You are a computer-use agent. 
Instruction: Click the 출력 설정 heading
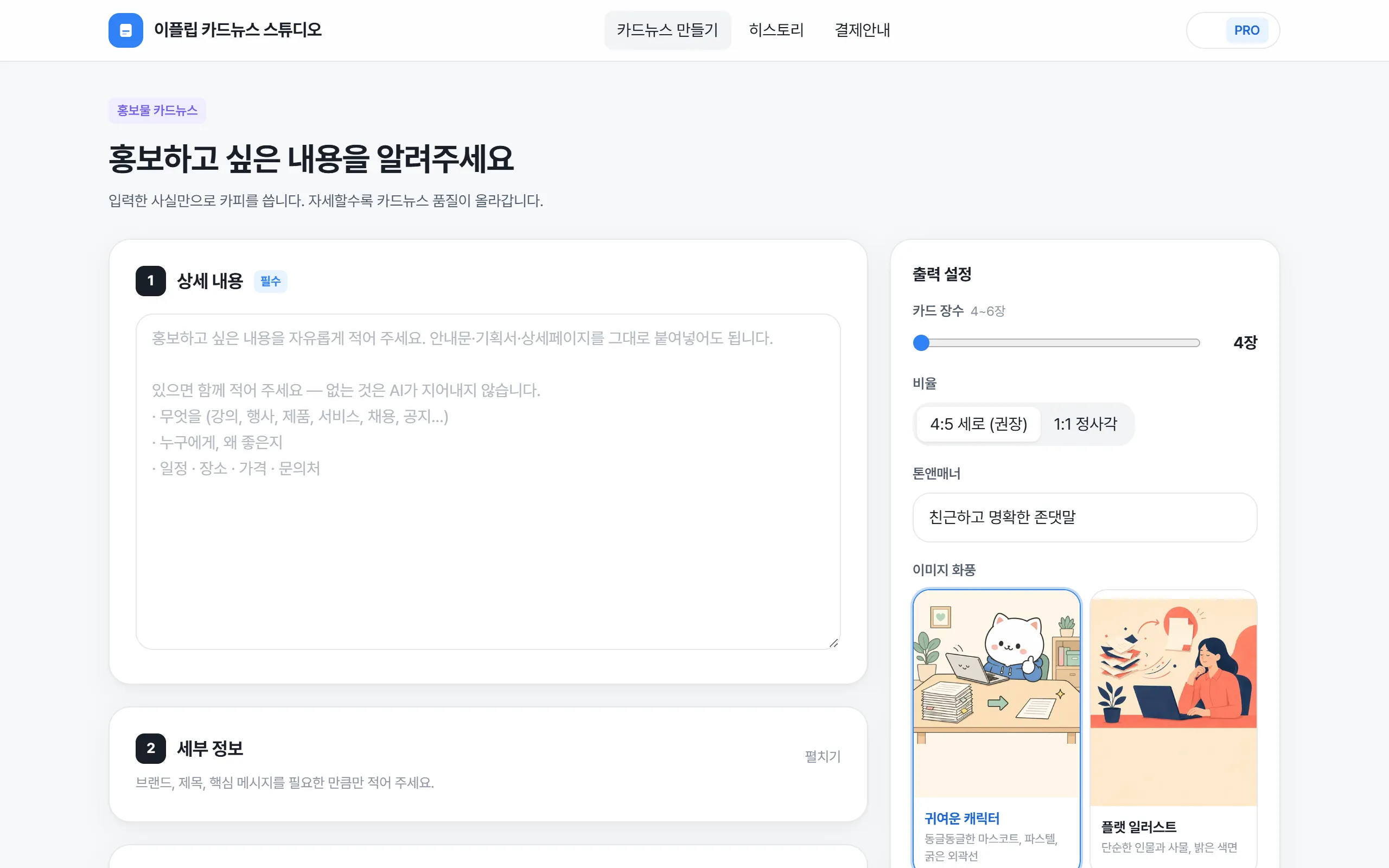click(x=942, y=274)
